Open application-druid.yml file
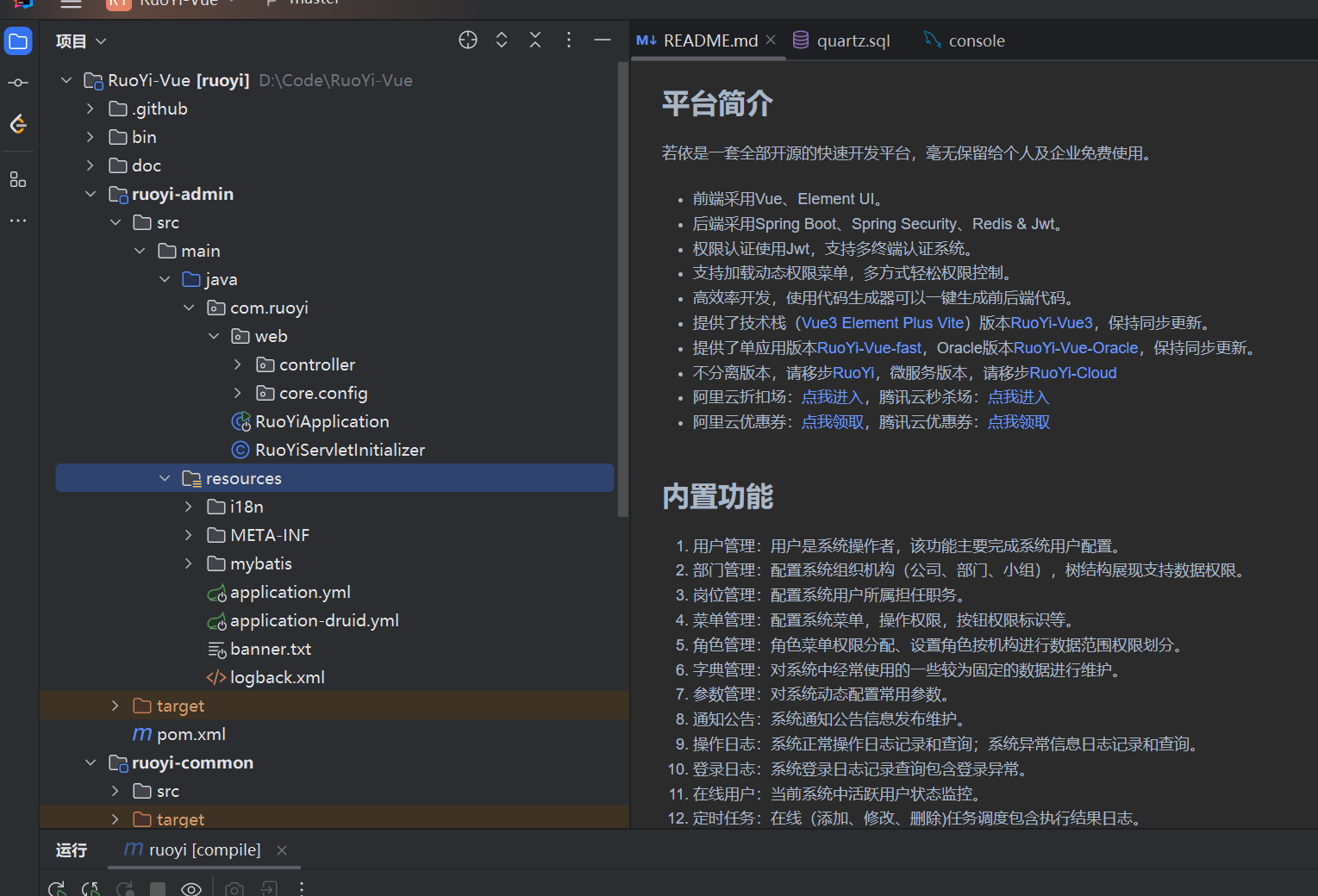1318x896 pixels. click(x=303, y=620)
